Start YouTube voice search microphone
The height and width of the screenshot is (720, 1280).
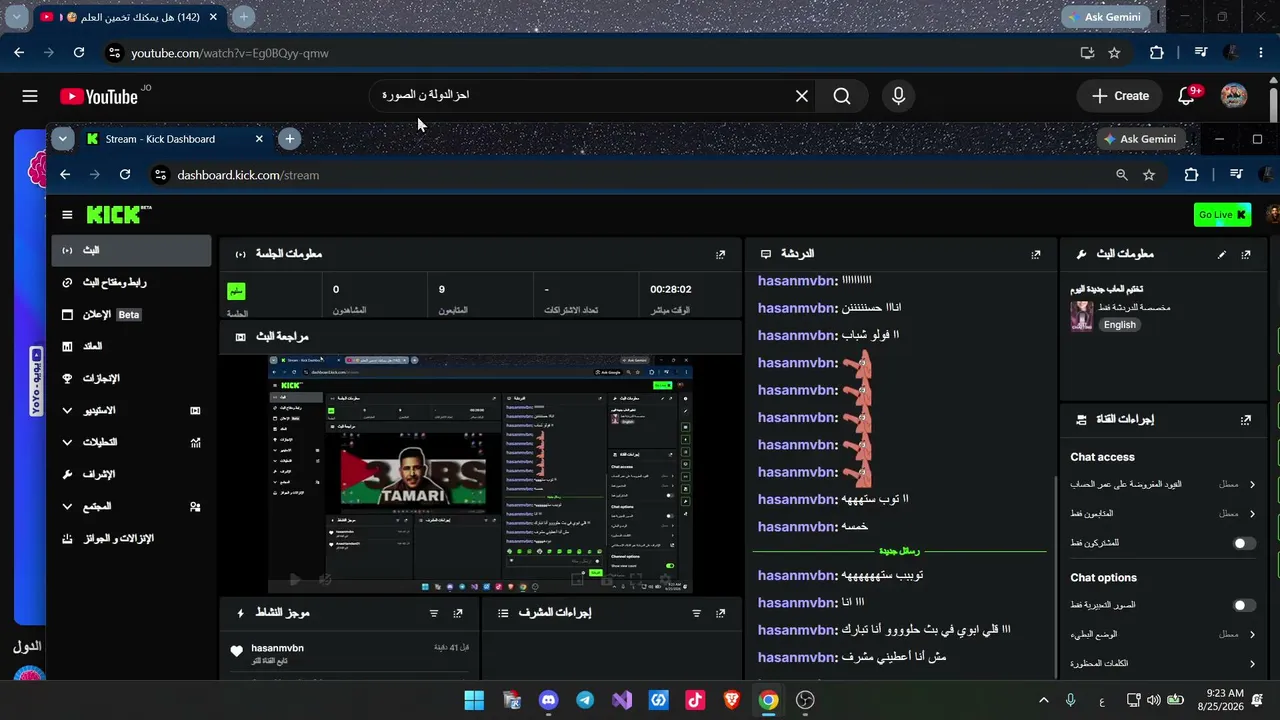(898, 96)
